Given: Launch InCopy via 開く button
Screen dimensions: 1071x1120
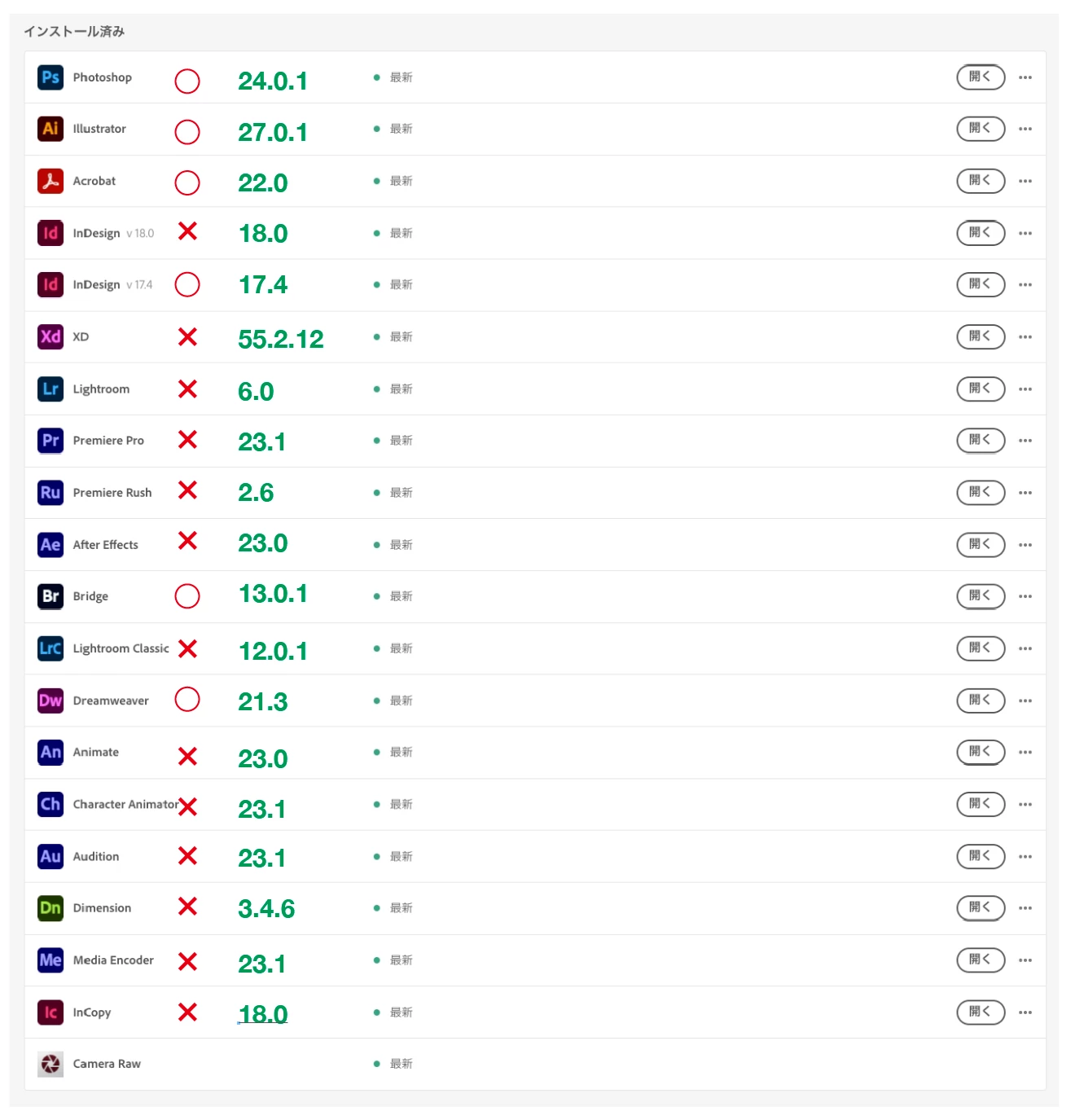Looking at the screenshot, I should (981, 1012).
